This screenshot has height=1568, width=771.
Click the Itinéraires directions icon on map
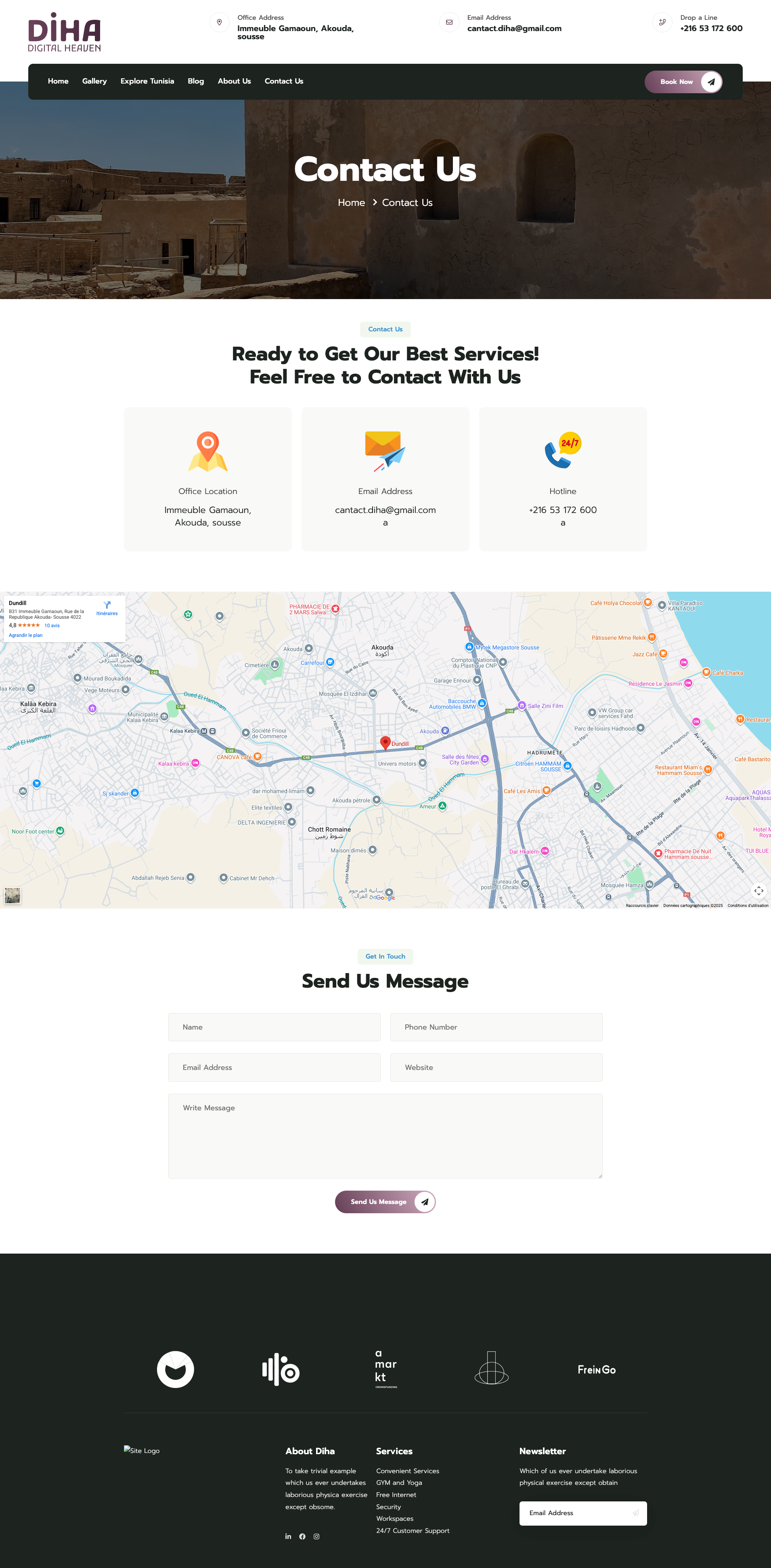(107, 605)
